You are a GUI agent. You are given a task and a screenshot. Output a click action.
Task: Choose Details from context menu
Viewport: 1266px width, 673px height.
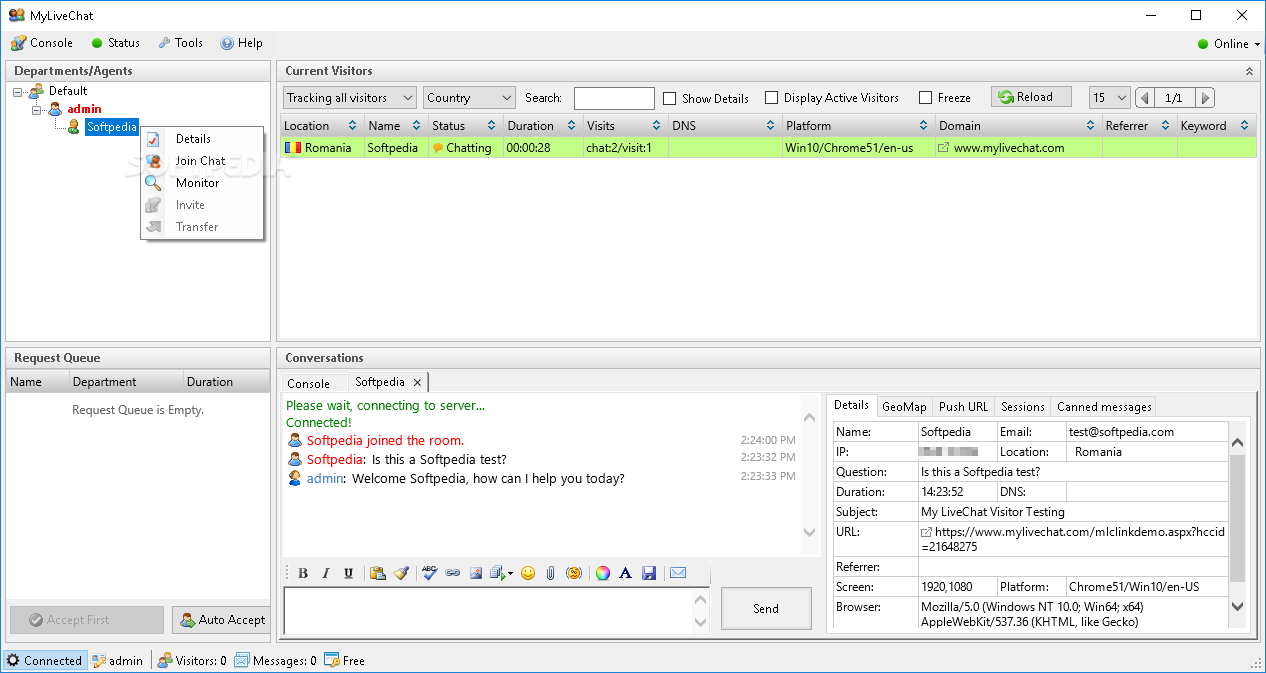point(202,139)
